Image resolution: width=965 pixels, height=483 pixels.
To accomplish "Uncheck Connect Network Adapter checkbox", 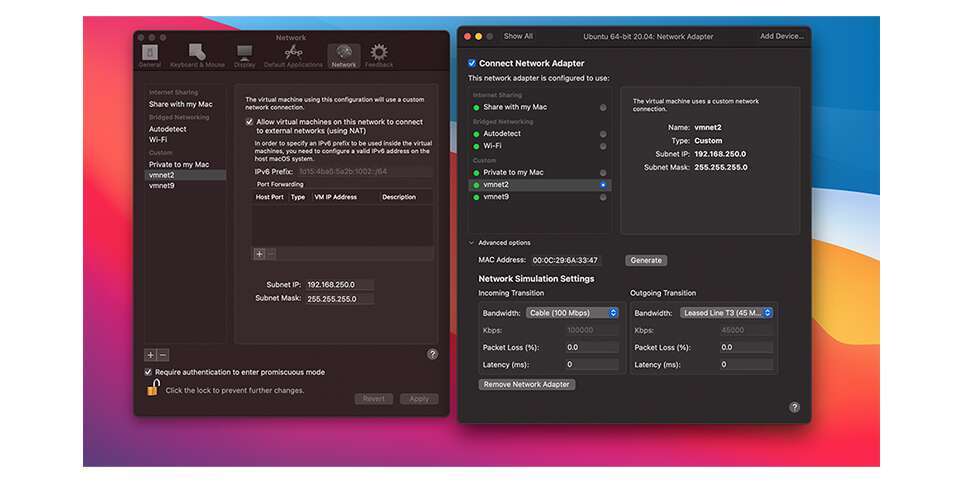I will 472,63.
